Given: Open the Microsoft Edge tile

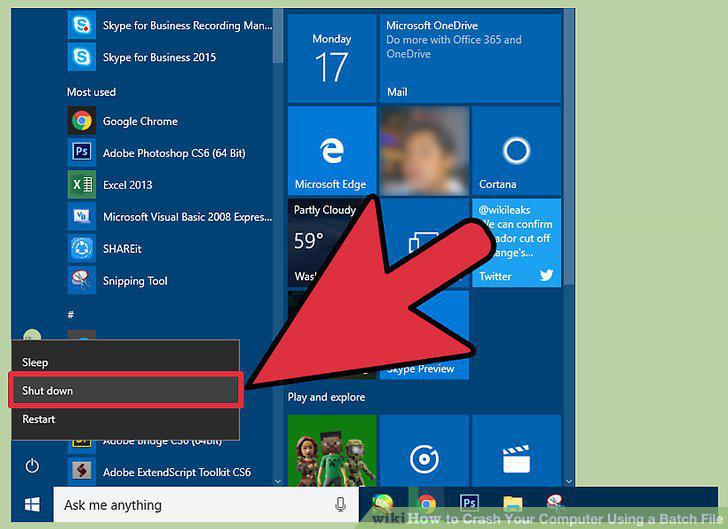Looking at the screenshot, I should click(332, 150).
